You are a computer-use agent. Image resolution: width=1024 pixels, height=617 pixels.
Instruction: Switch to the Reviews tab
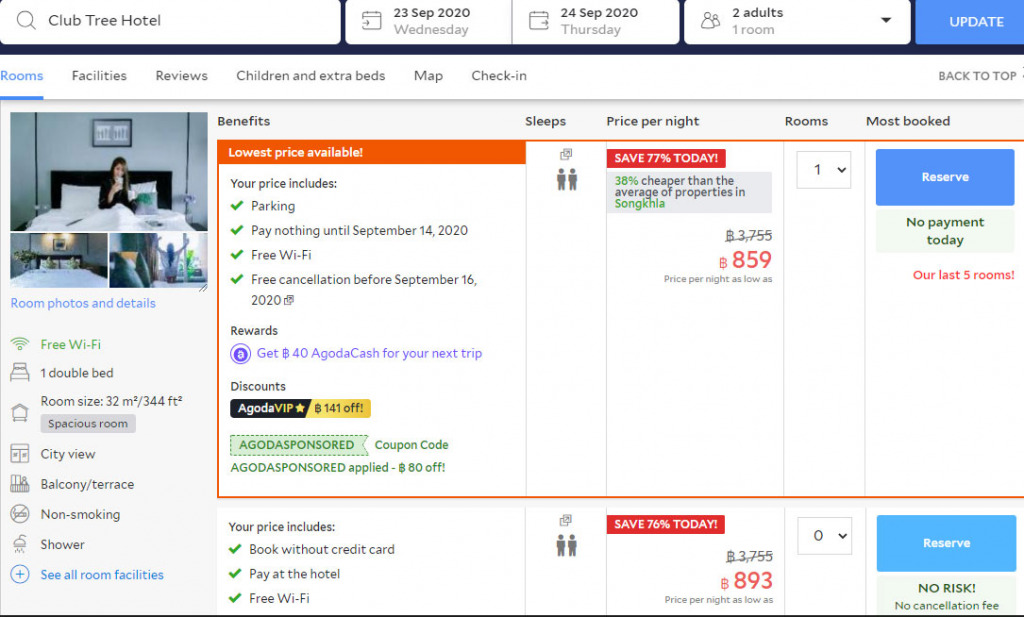(181, 76)
